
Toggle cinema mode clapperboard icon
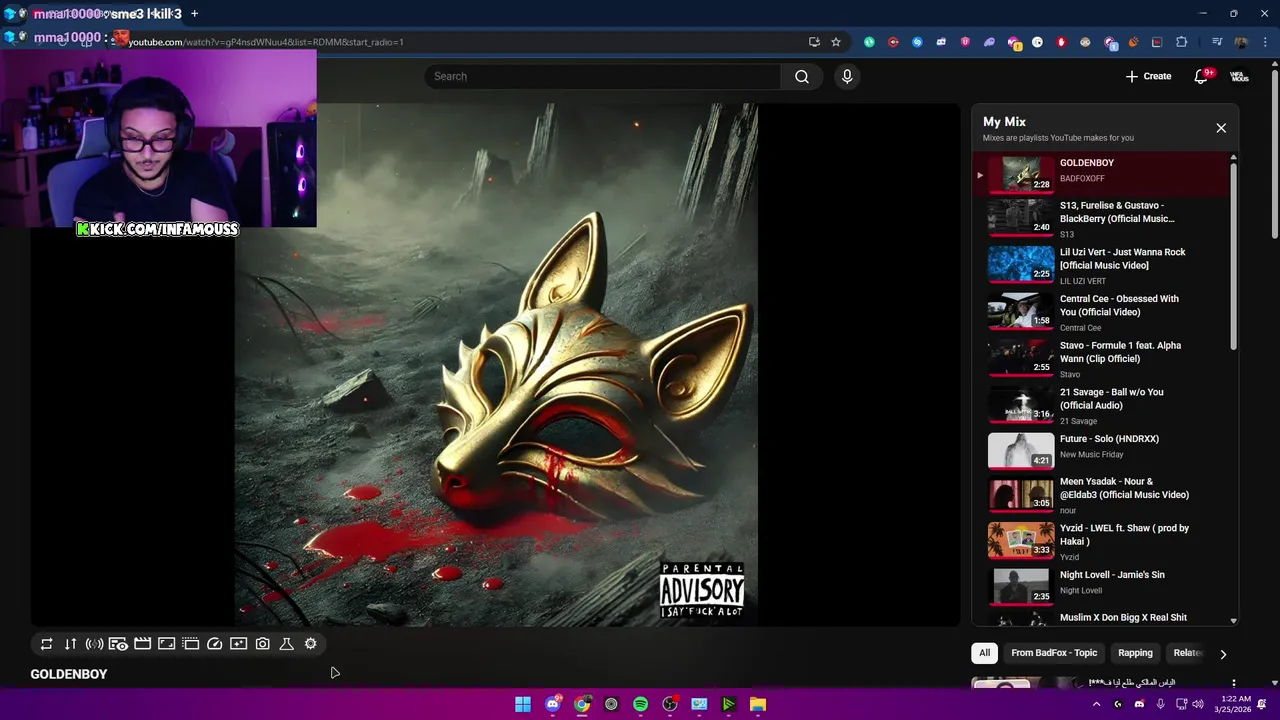[142, 644]
